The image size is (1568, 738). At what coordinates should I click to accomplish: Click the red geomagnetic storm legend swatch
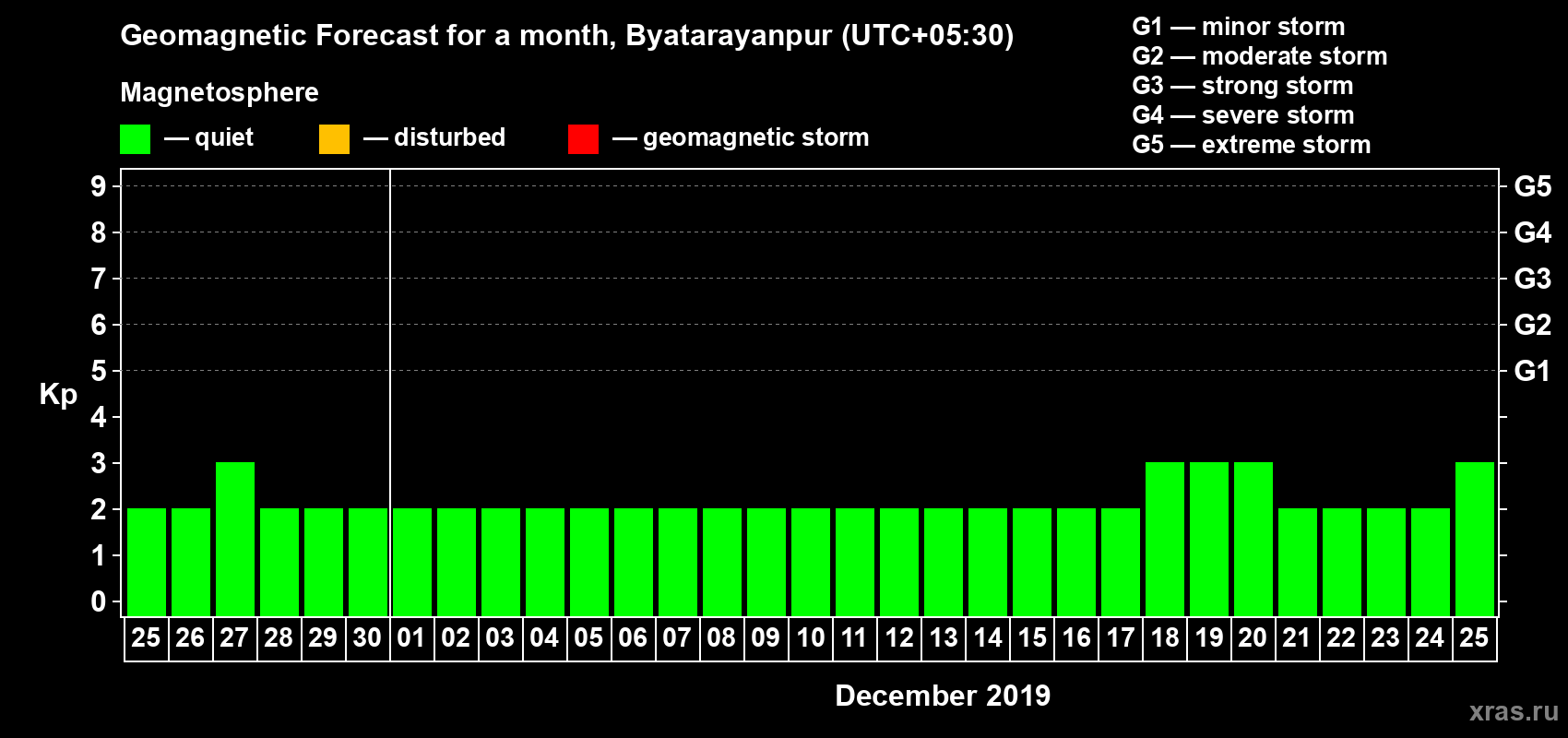tap(583, 138)
